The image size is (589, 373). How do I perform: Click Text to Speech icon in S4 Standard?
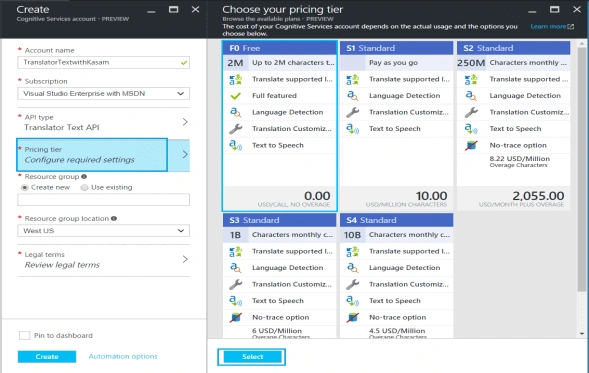[352, 301]
